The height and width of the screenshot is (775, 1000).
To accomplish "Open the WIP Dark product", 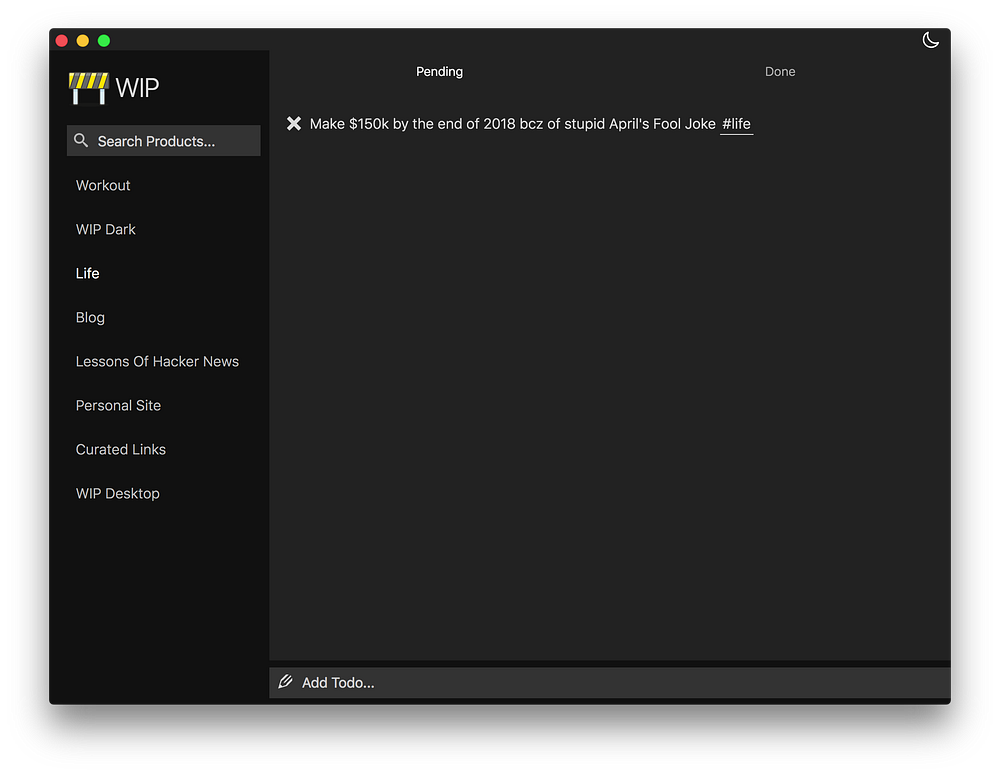I will (x=105, y=229).
